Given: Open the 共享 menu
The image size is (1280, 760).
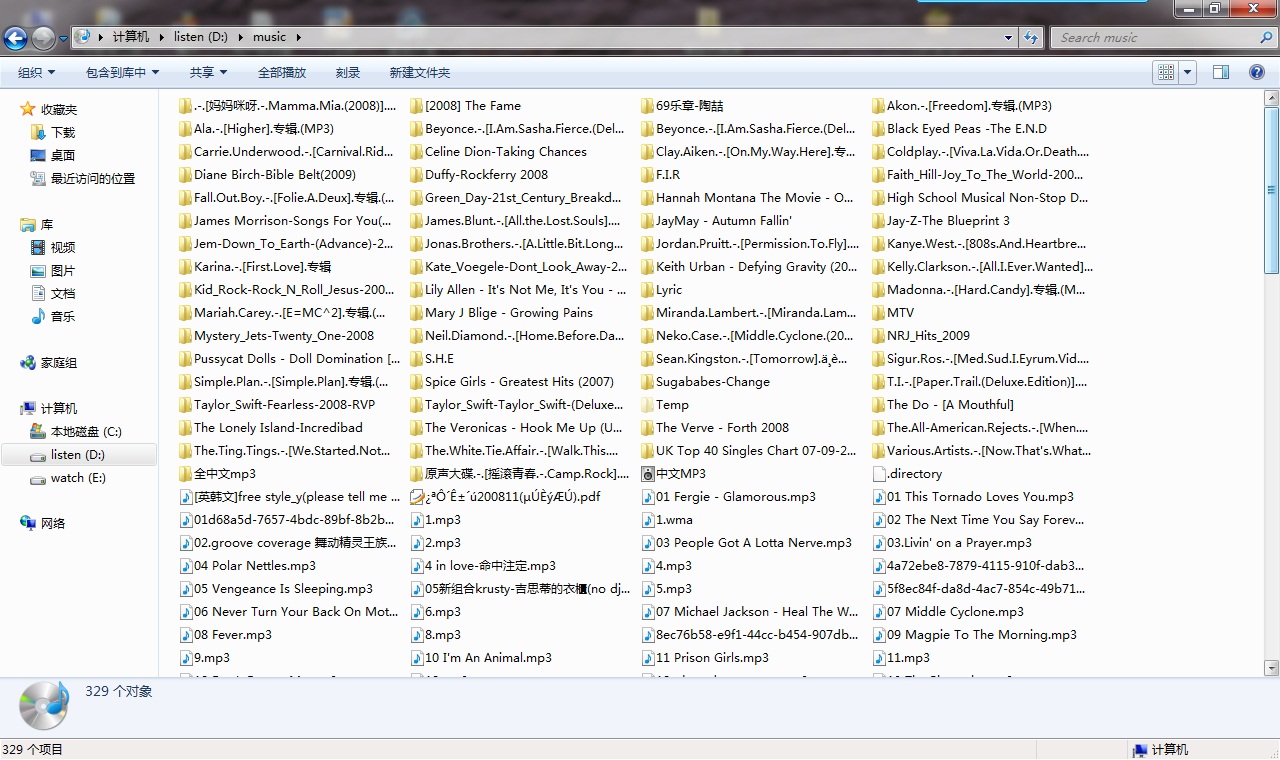Looking at the screenshot, I should 208,72.
